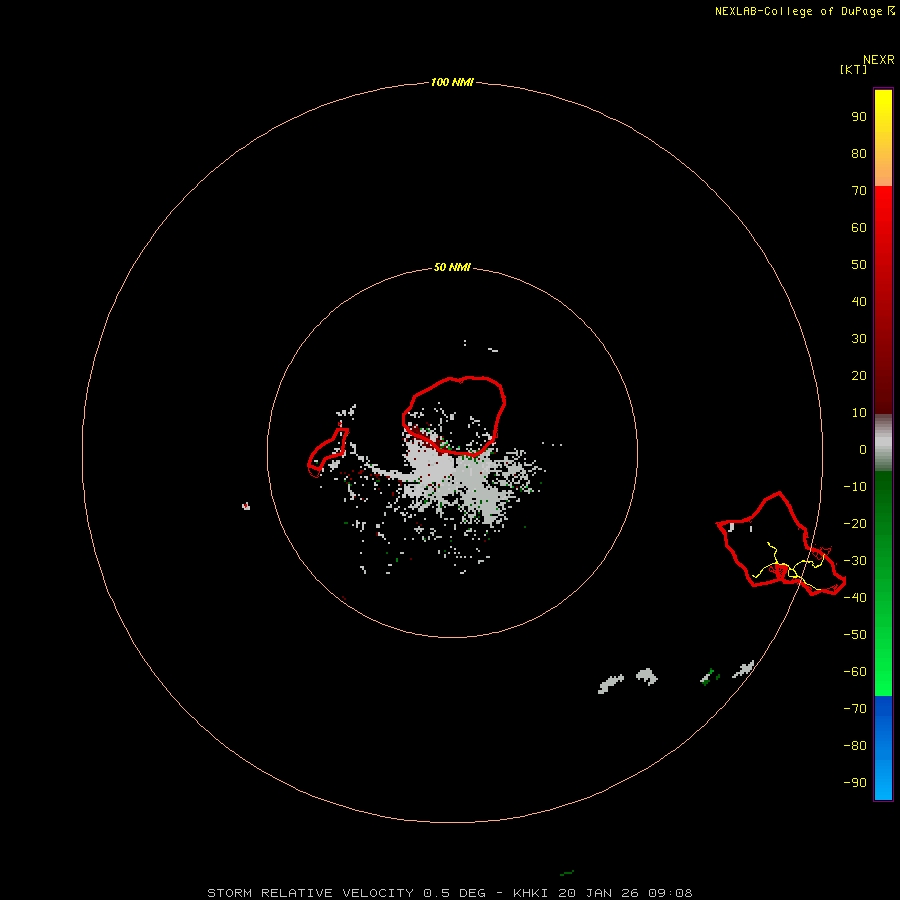Click the 09:08 timestamp in caption

tap(670, 893)
